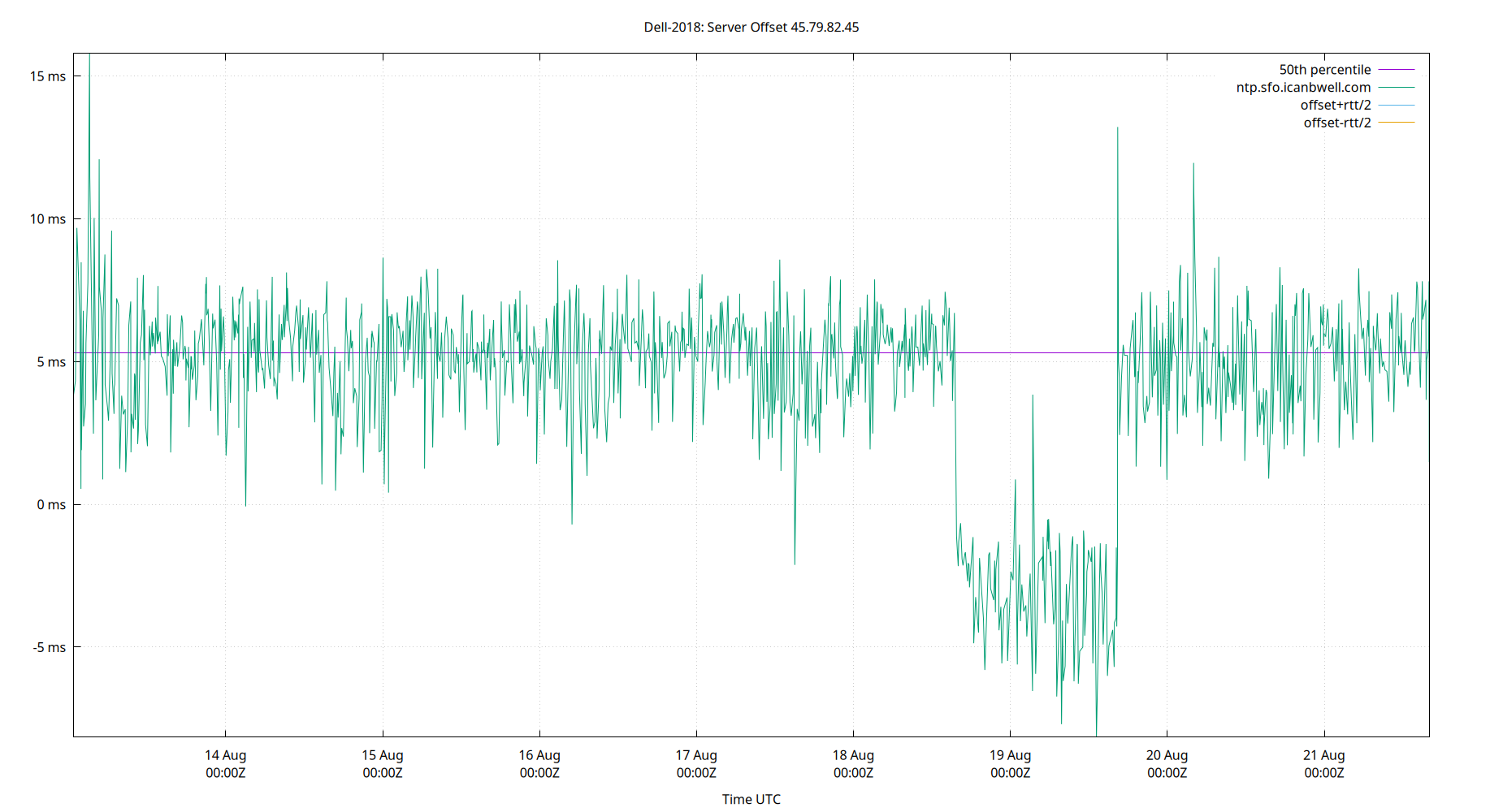Click the '5 ms' y-axis label
1503x812 pixels.
pos(51,362)
